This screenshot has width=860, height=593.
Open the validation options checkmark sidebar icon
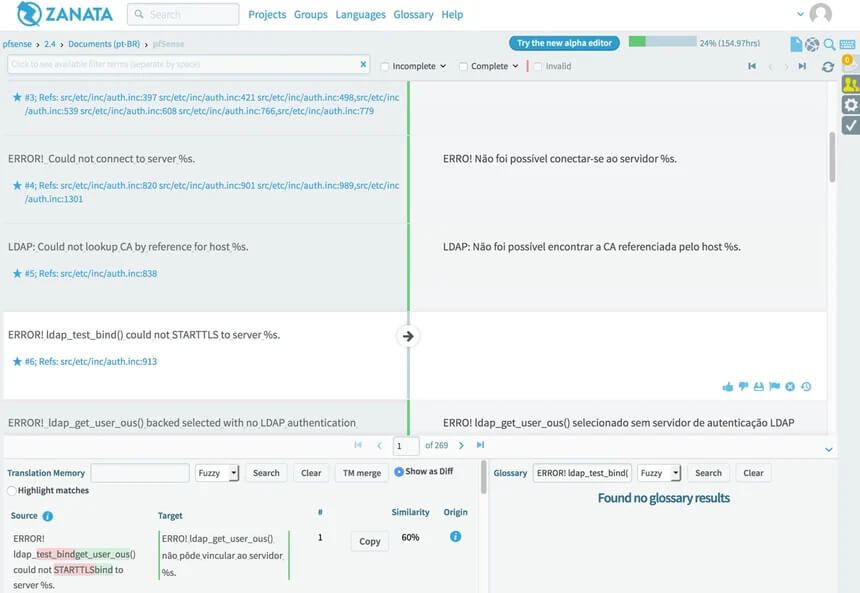(x=850, y=125)
